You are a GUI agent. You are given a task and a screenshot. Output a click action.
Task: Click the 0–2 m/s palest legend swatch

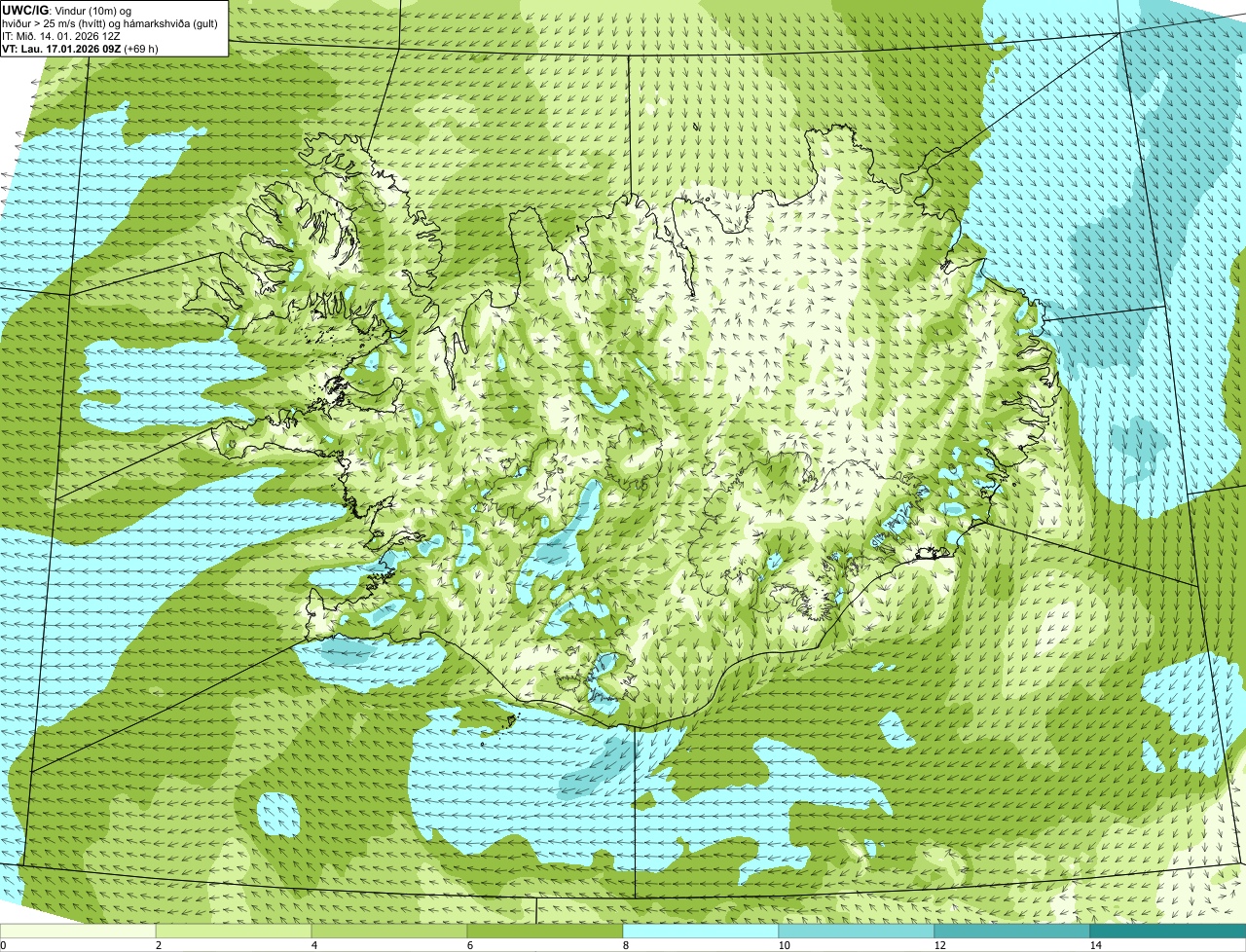pyautogui.click(x=78, y=932)
